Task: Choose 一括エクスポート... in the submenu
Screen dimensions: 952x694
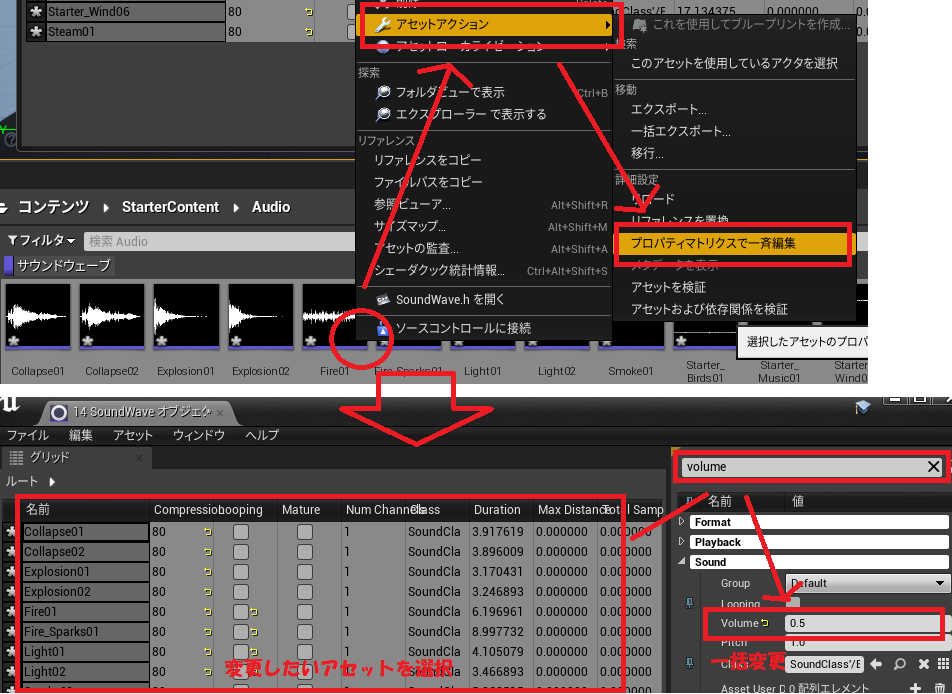Action: point(681,131)
